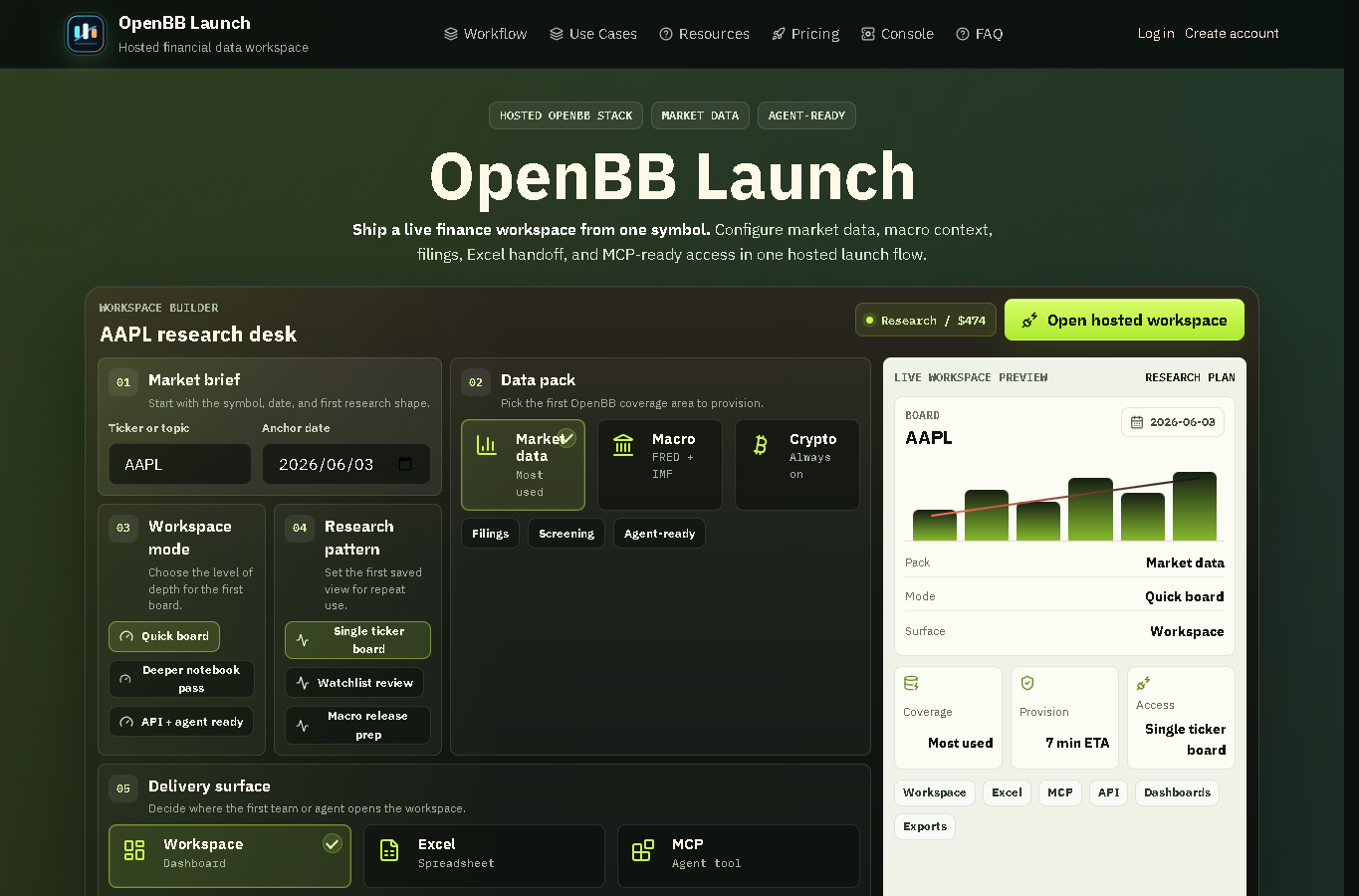Click the dashboard grid icon on Workspace card
Viewport: 1359px width, 896px height.
(x=134, y=850)
